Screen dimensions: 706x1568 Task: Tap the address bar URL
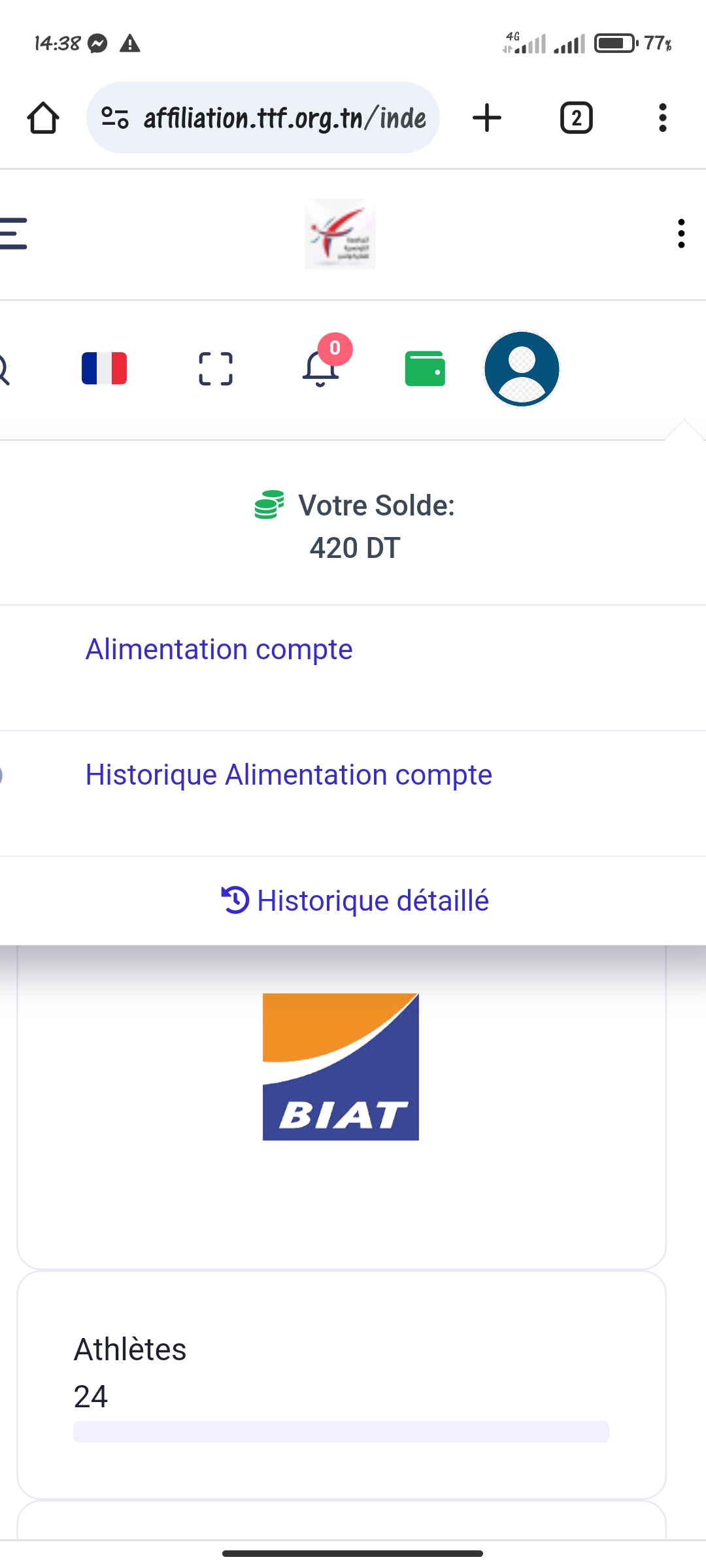(x=284, y=118)
